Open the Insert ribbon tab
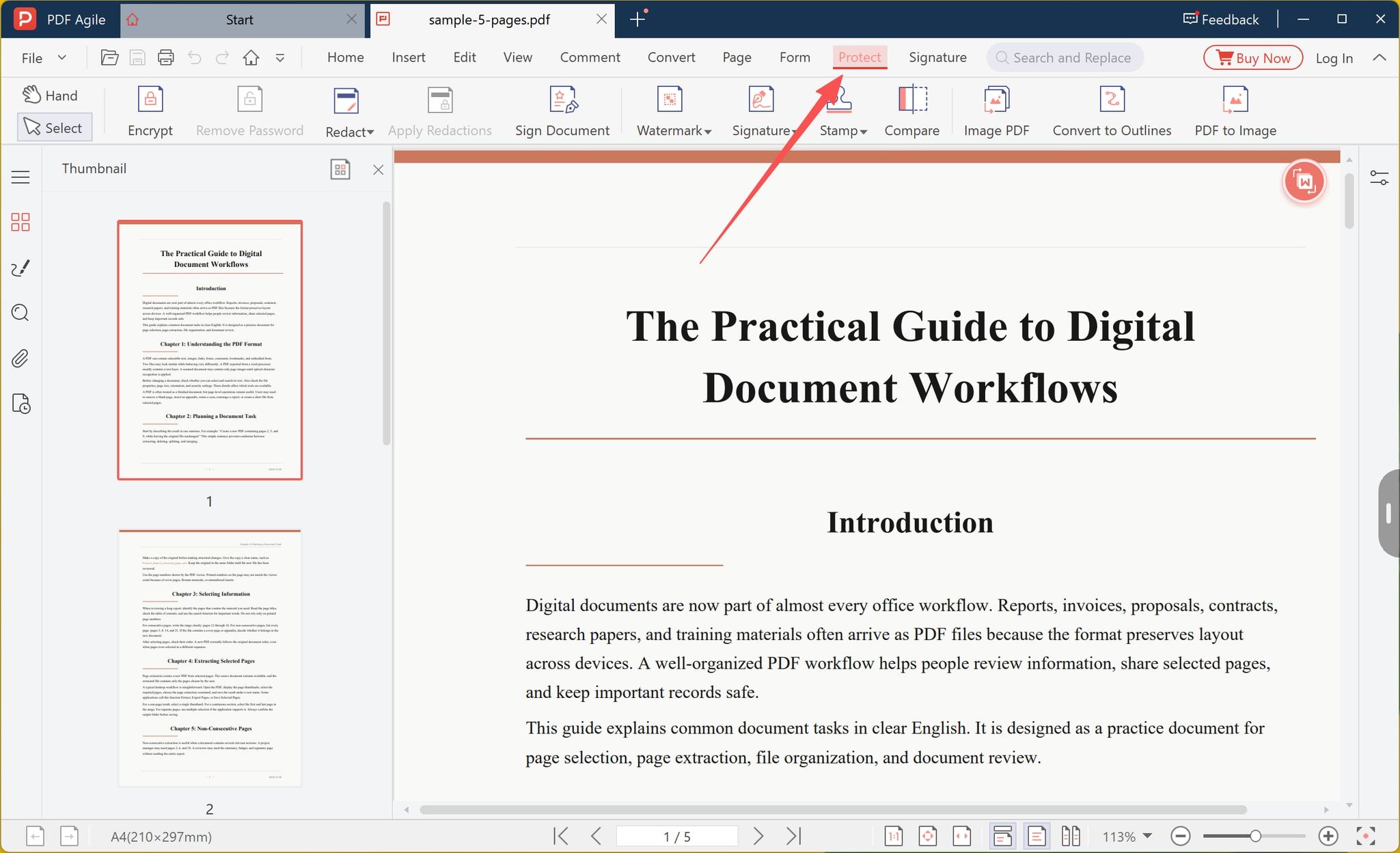The width and height of the screenshot is (1400, 853). point(409,57)
